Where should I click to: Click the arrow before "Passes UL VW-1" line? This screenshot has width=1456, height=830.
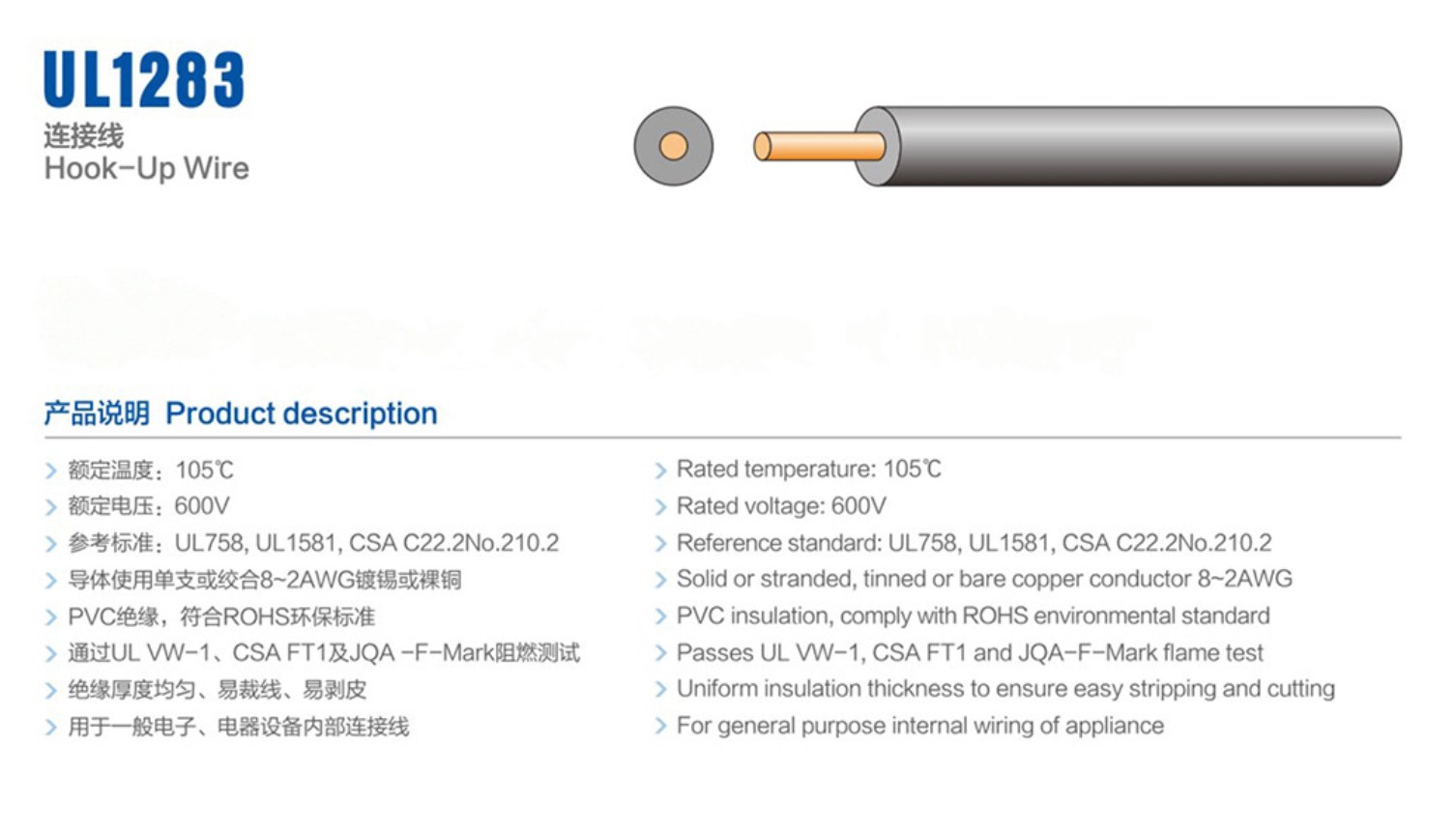(x=660, y=654)
